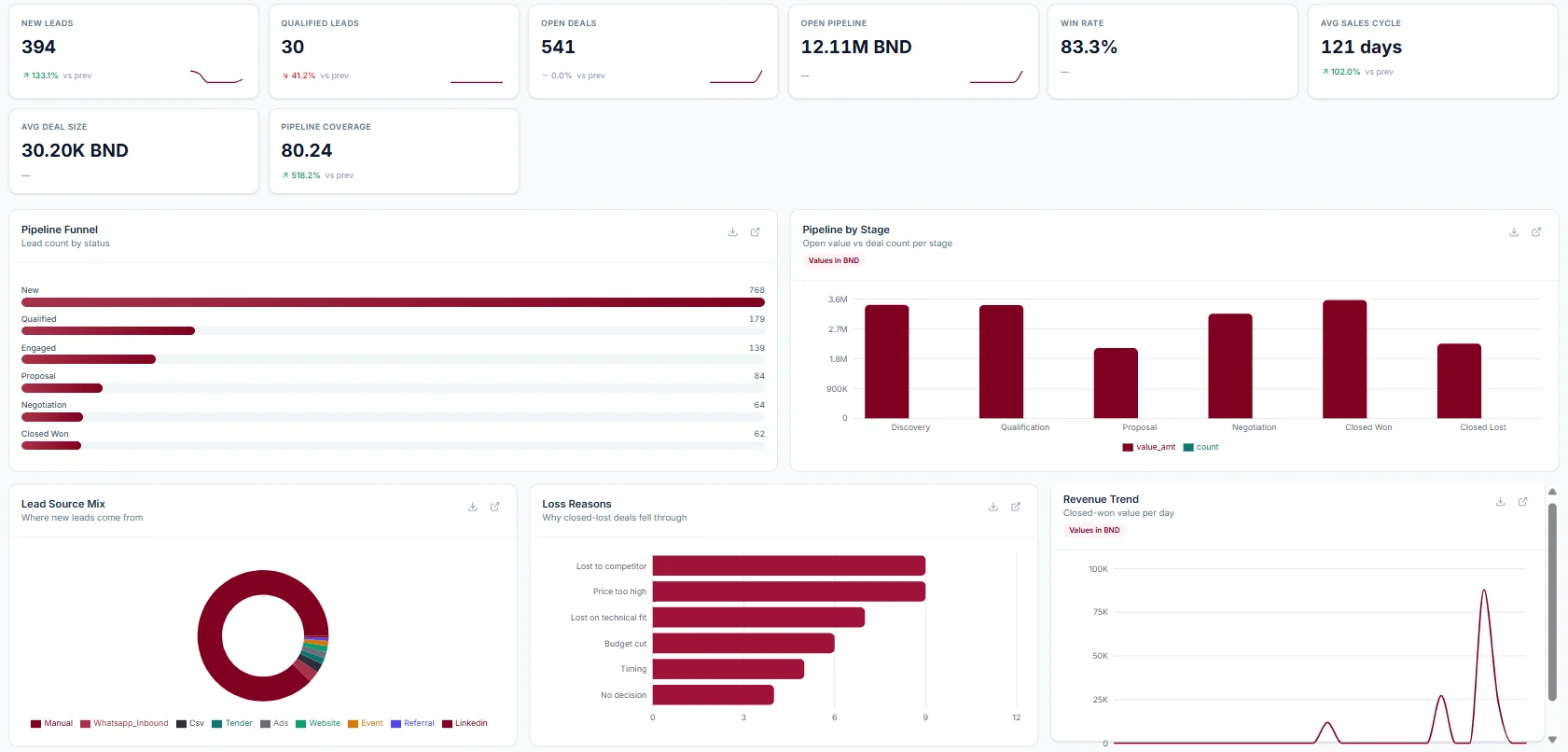Toggle Linkedin source in legend
The image size is (1568, 752).
465,723
